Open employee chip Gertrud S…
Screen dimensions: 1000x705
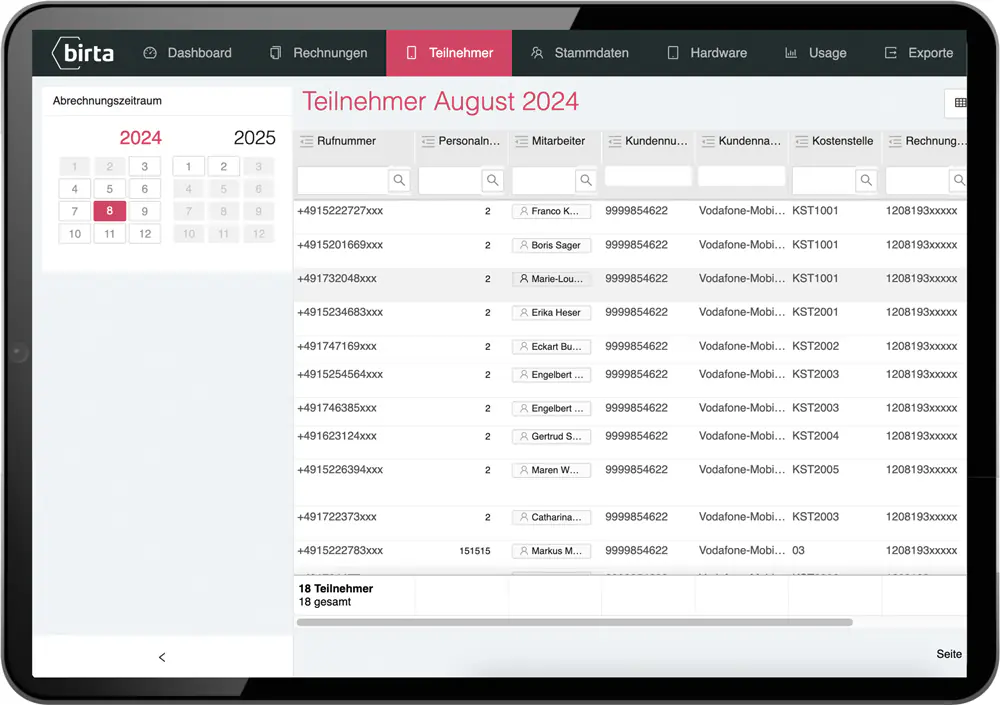[552, 436]
